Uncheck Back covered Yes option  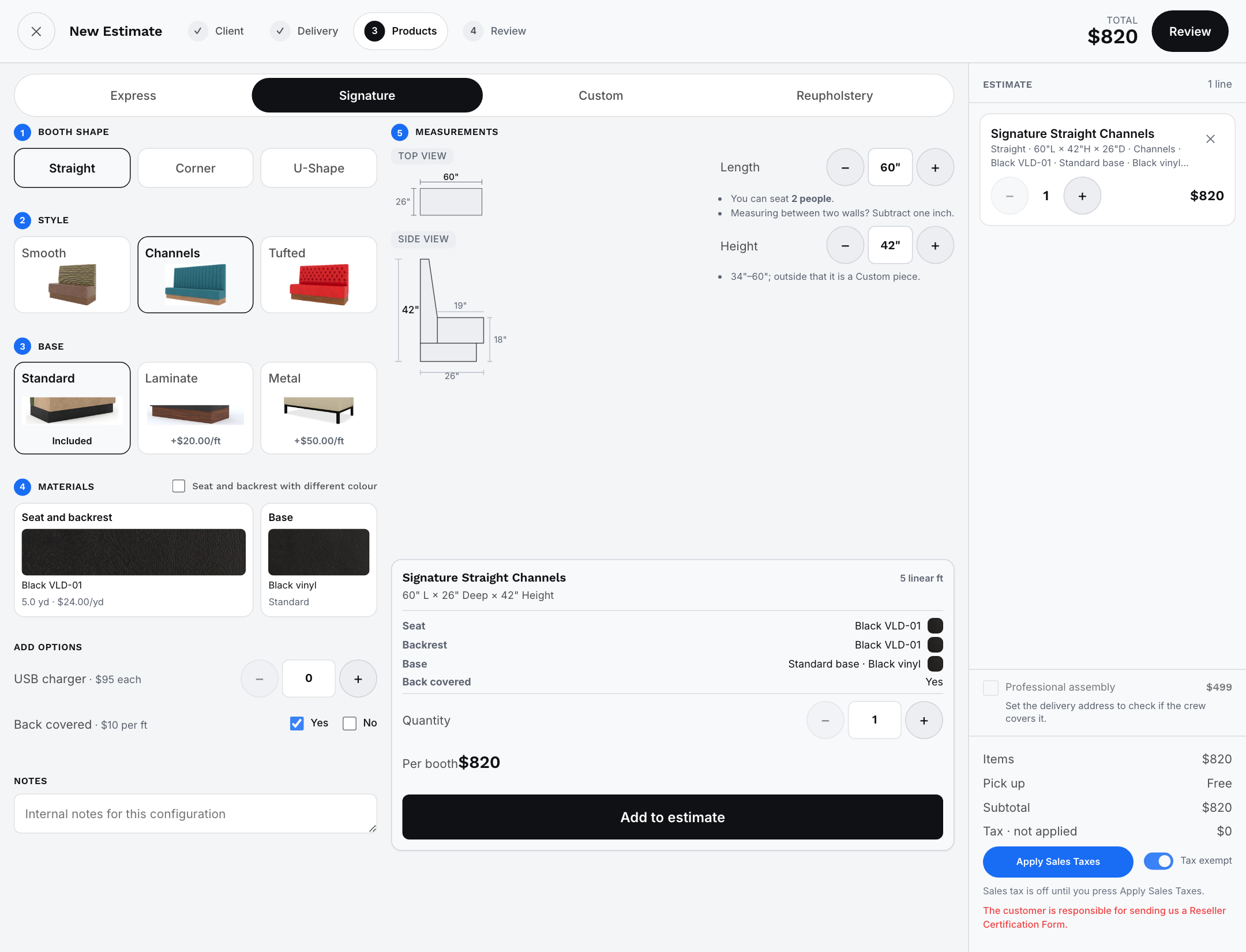(297, 724)
